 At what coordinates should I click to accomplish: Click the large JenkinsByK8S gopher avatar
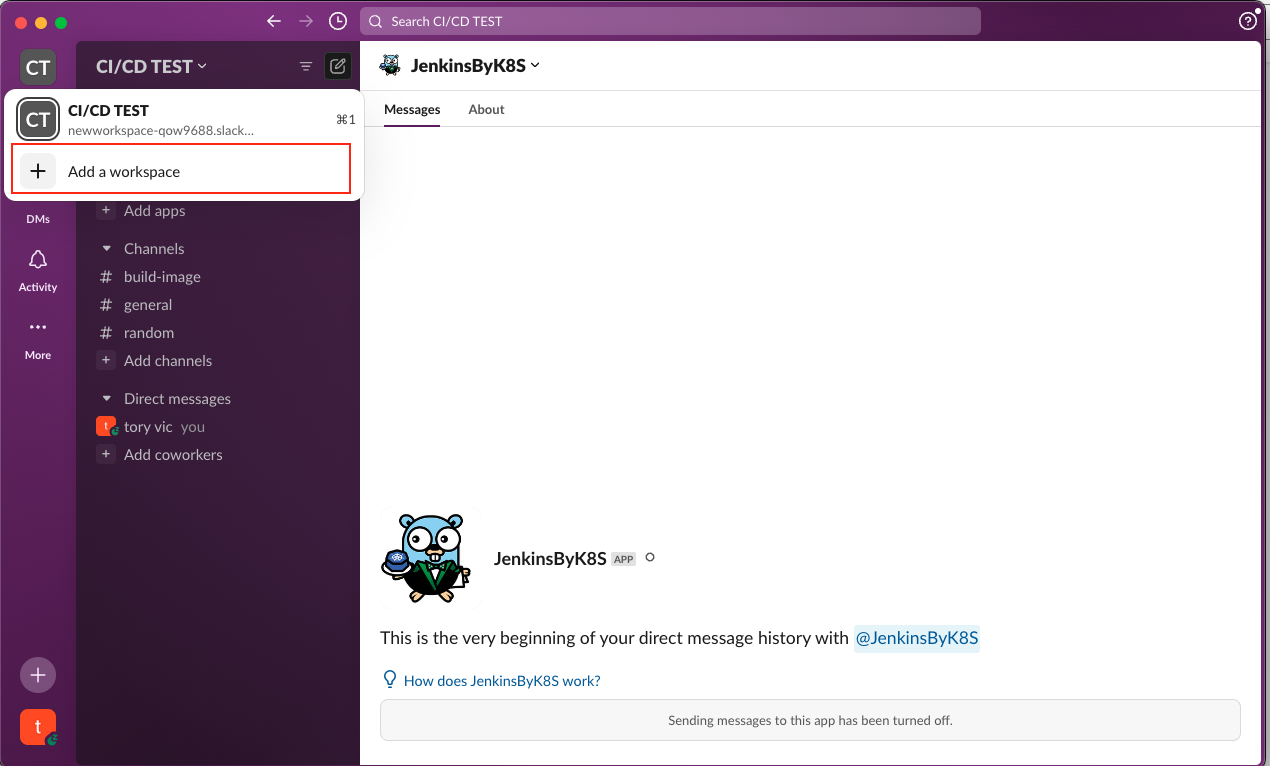pos(428,558)
